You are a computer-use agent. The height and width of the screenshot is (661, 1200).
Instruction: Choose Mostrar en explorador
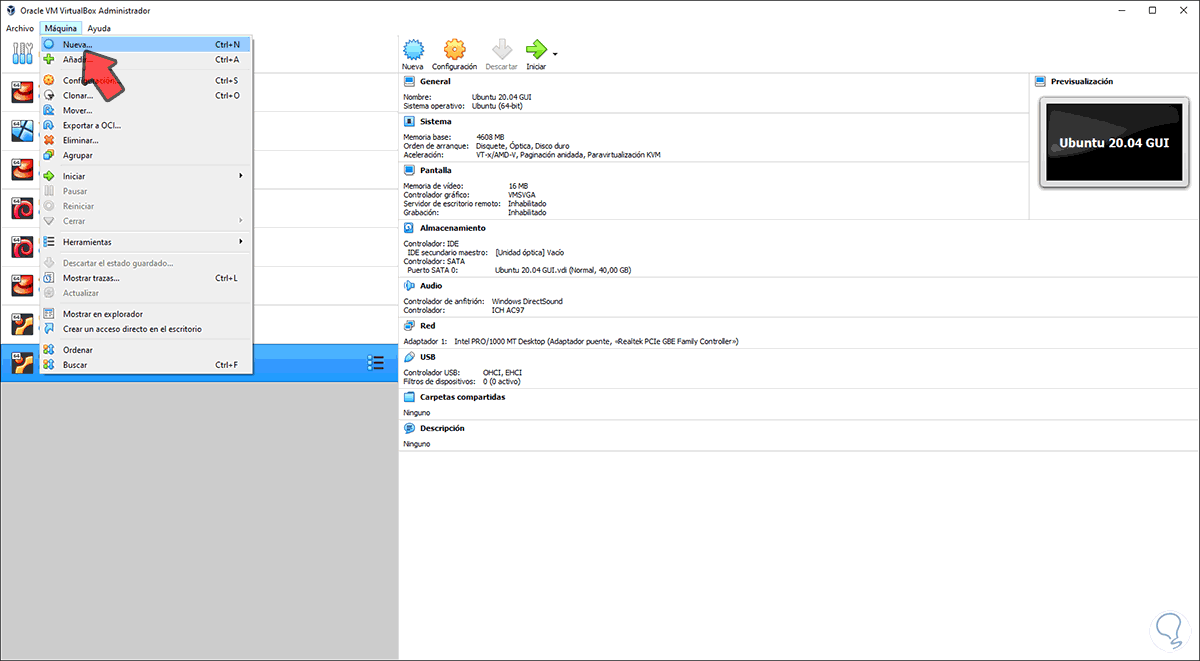tap(146, 314)
